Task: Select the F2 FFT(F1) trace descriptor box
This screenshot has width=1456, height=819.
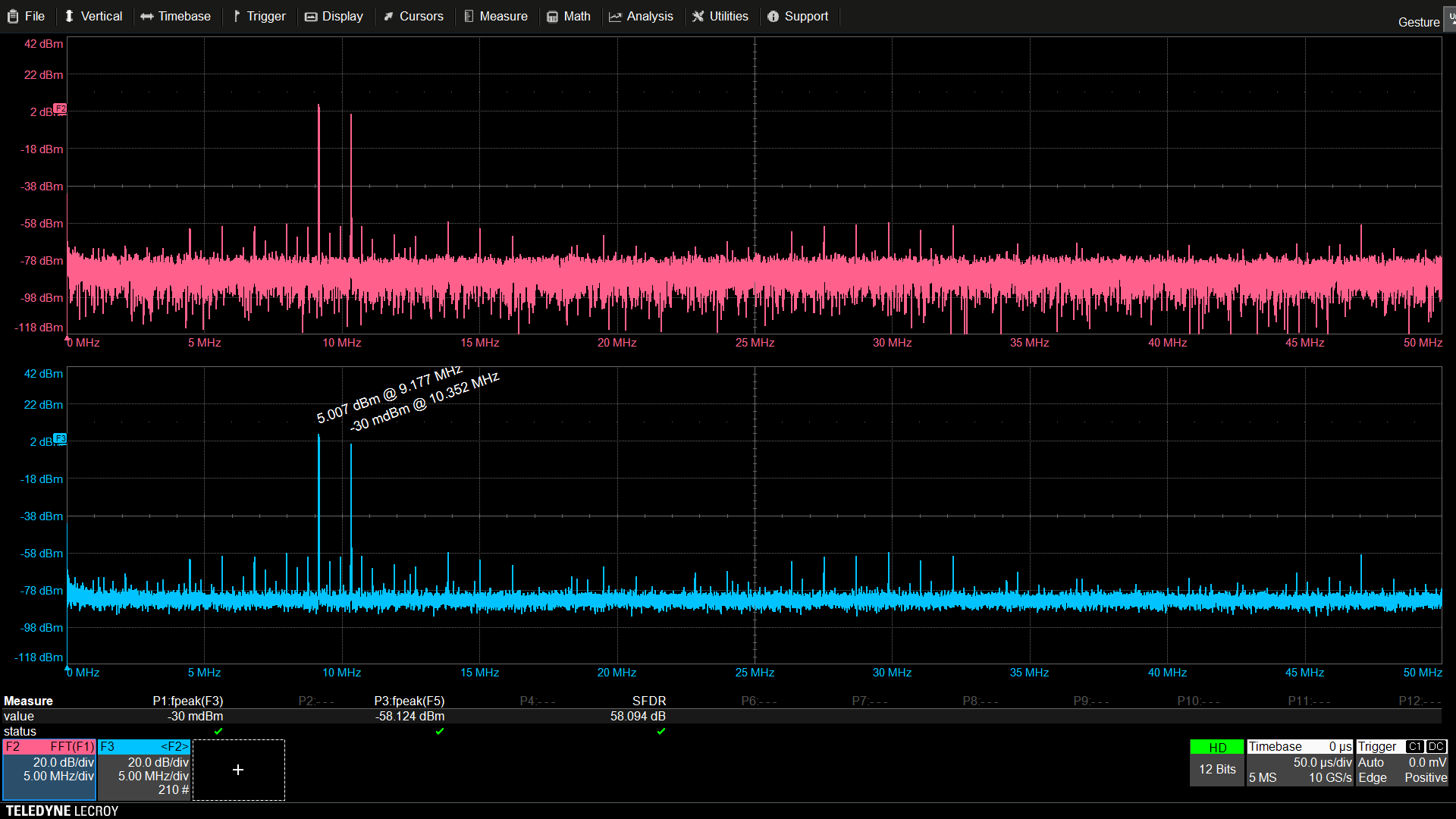Action: [x=49, y=769]
